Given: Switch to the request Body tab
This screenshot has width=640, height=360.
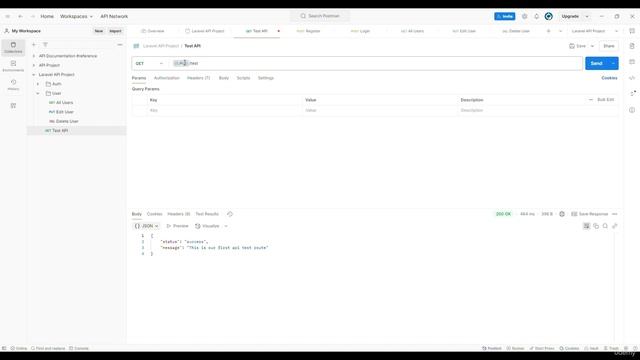Looking at the screenshot, I should point(224,78).
